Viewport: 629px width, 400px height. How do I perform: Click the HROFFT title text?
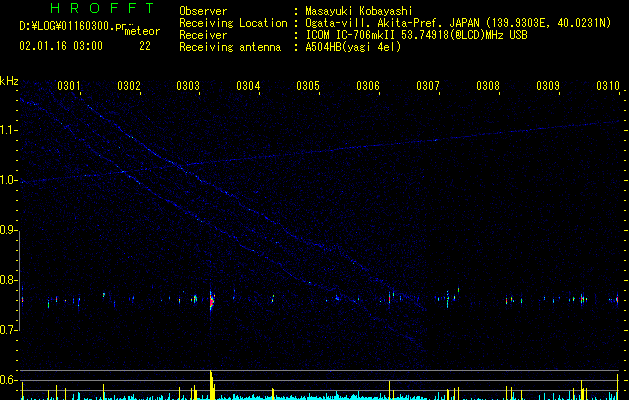coord(102,8)
